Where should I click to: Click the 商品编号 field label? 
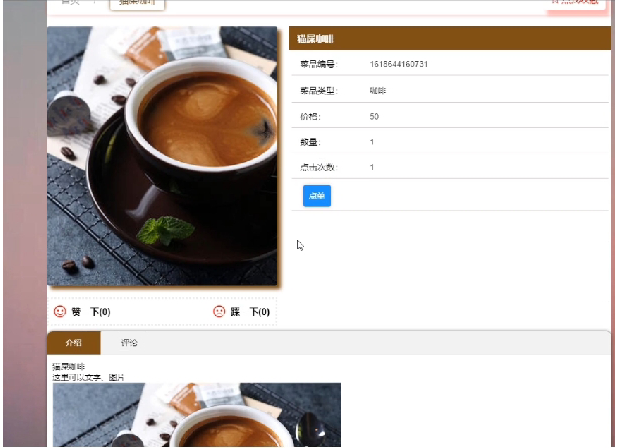(318, 64)
